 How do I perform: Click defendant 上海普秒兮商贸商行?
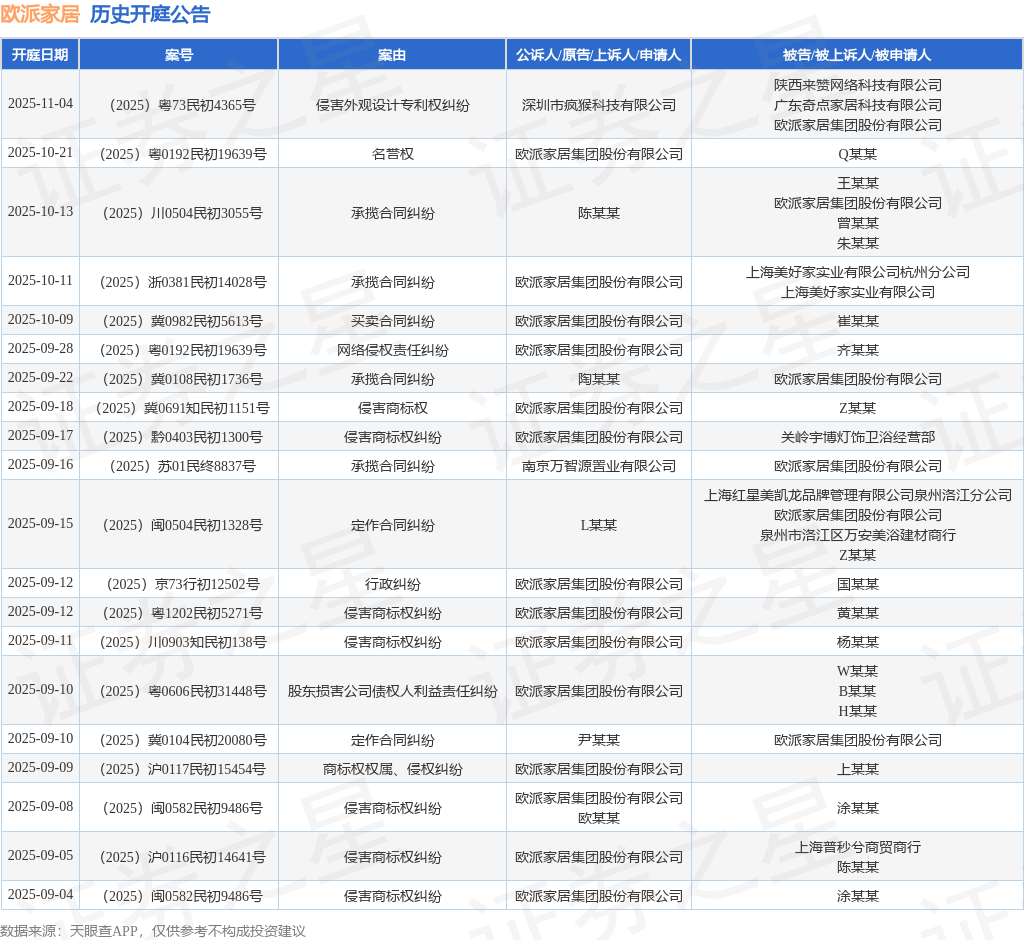[x=857, y=847]
